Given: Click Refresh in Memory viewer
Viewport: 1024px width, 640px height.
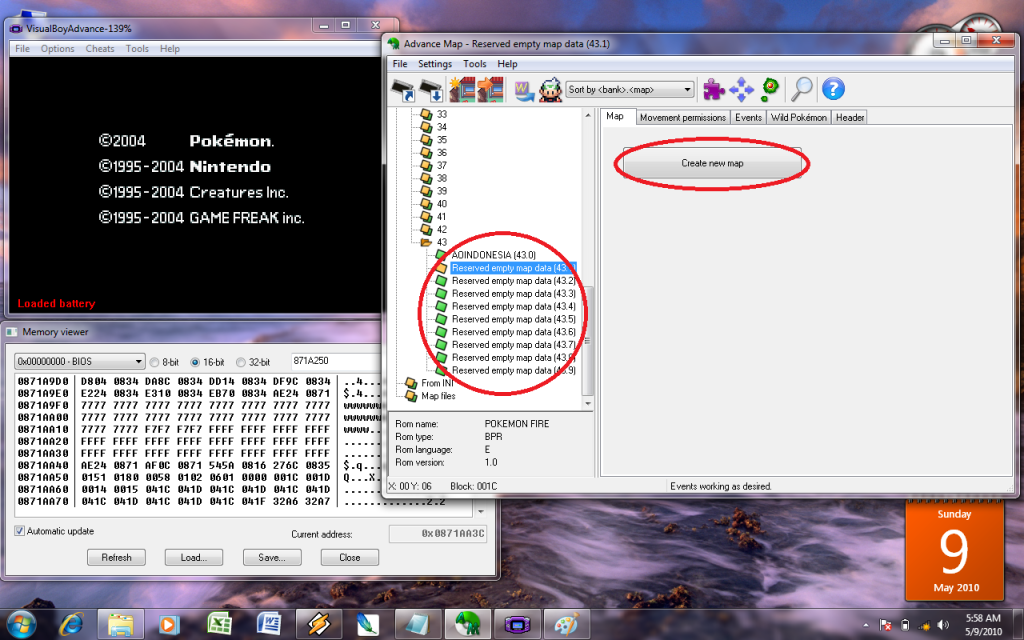Looking at the screenshot, I should 116,558.
